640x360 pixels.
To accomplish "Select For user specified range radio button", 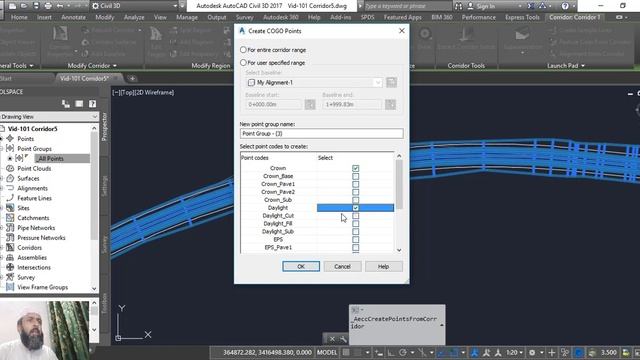I will (243, 63).
